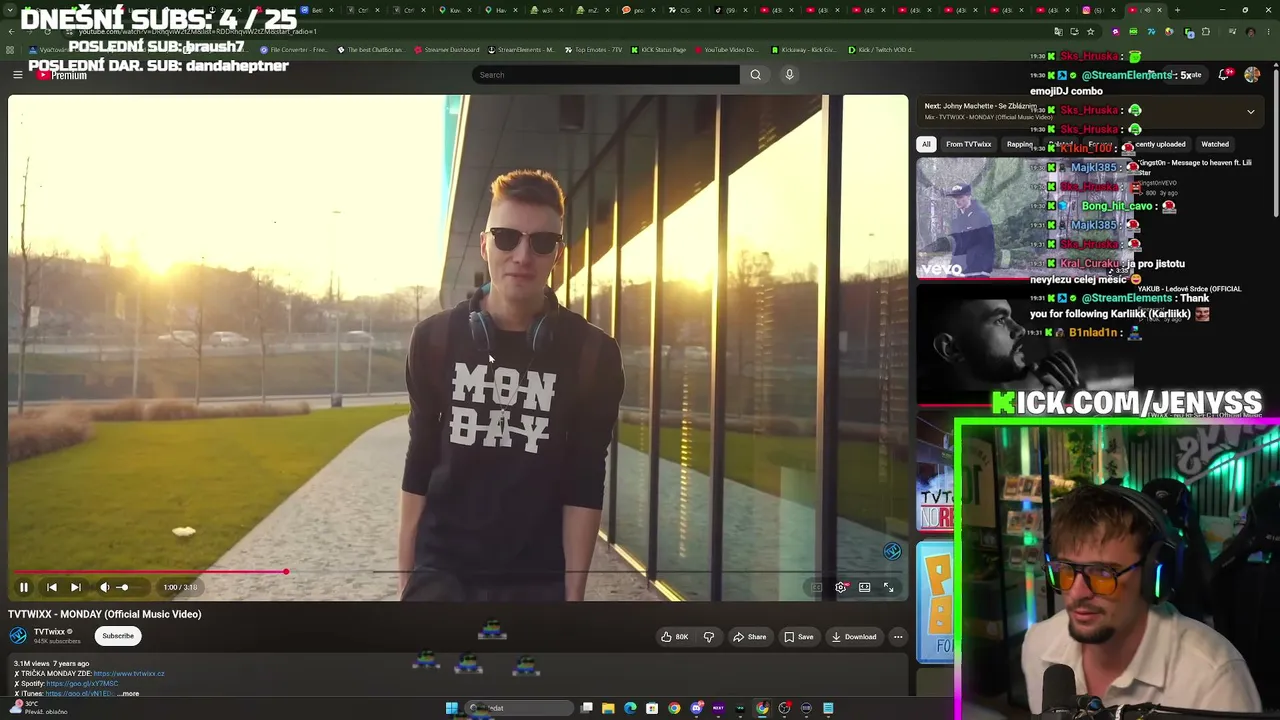This screenshot has height=720, width=1280.
Task: Open the YouTube account avatar menu
Action: 1252,75
